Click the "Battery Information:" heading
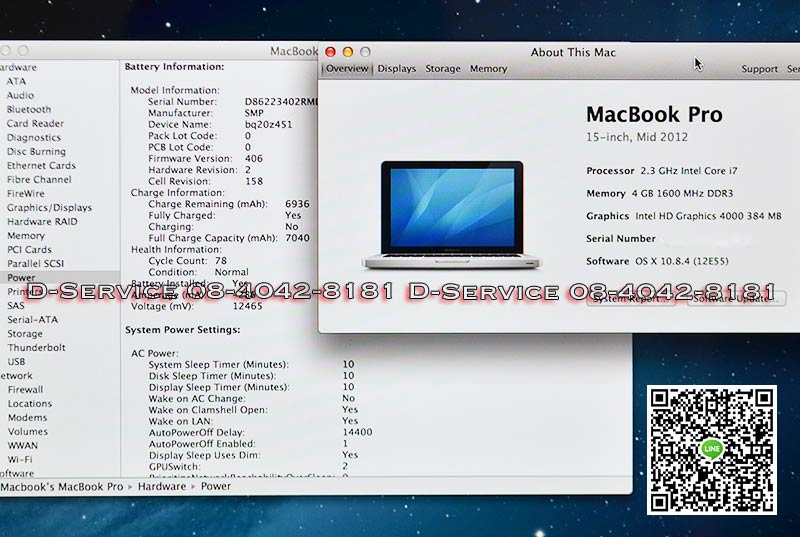Image resolution: width=800 pixels, height=537 pixels. click(174, 67)
